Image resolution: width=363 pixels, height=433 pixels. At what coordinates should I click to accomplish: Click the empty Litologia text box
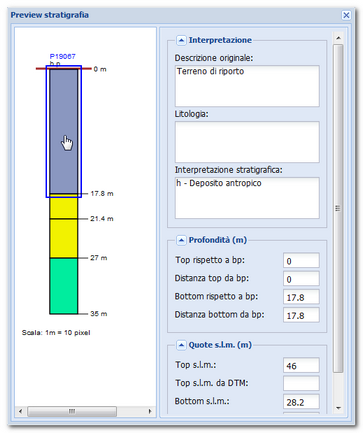(x=247, y=142)
